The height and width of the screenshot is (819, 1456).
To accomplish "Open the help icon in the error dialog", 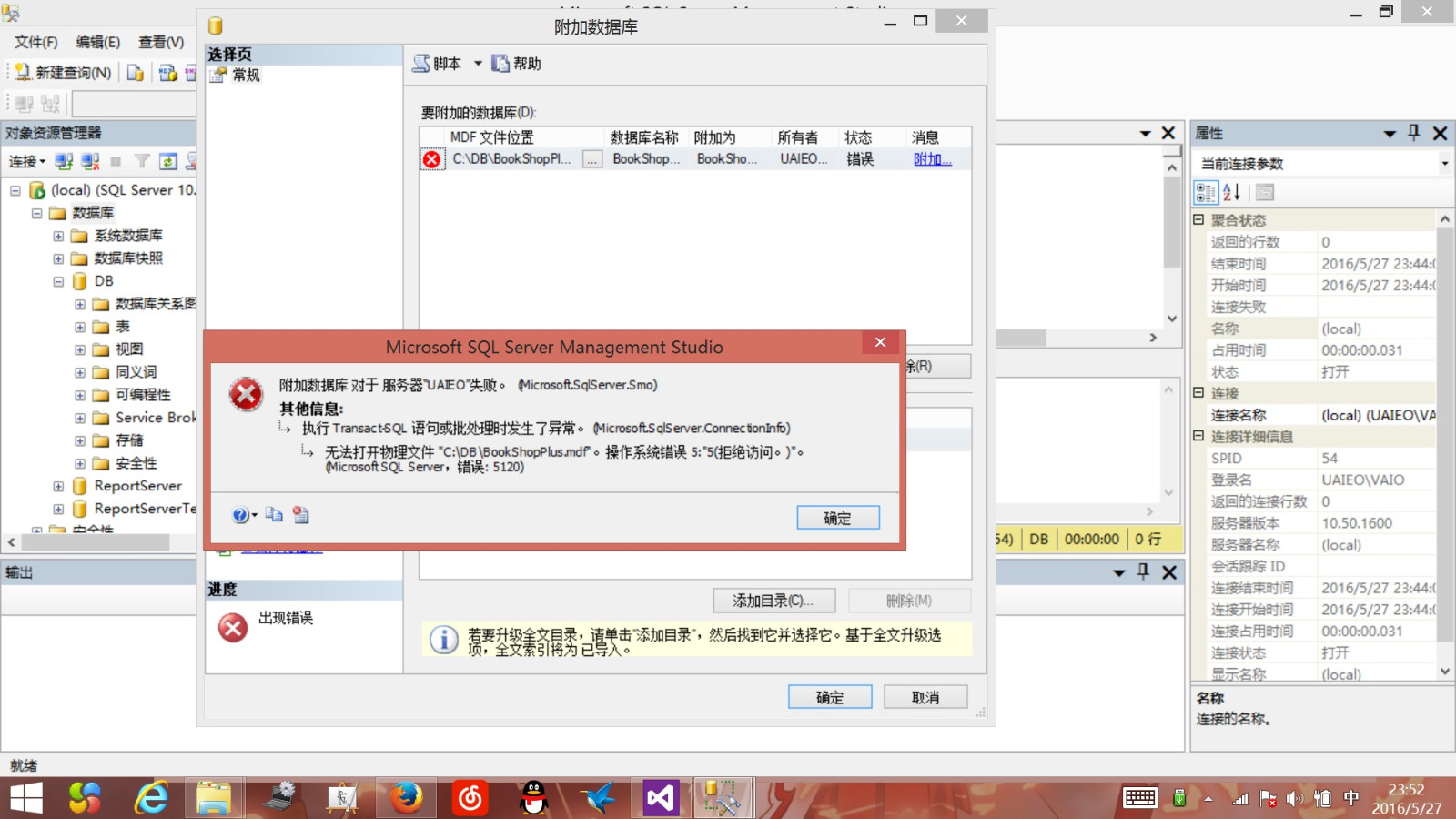I will coord(240,515).
